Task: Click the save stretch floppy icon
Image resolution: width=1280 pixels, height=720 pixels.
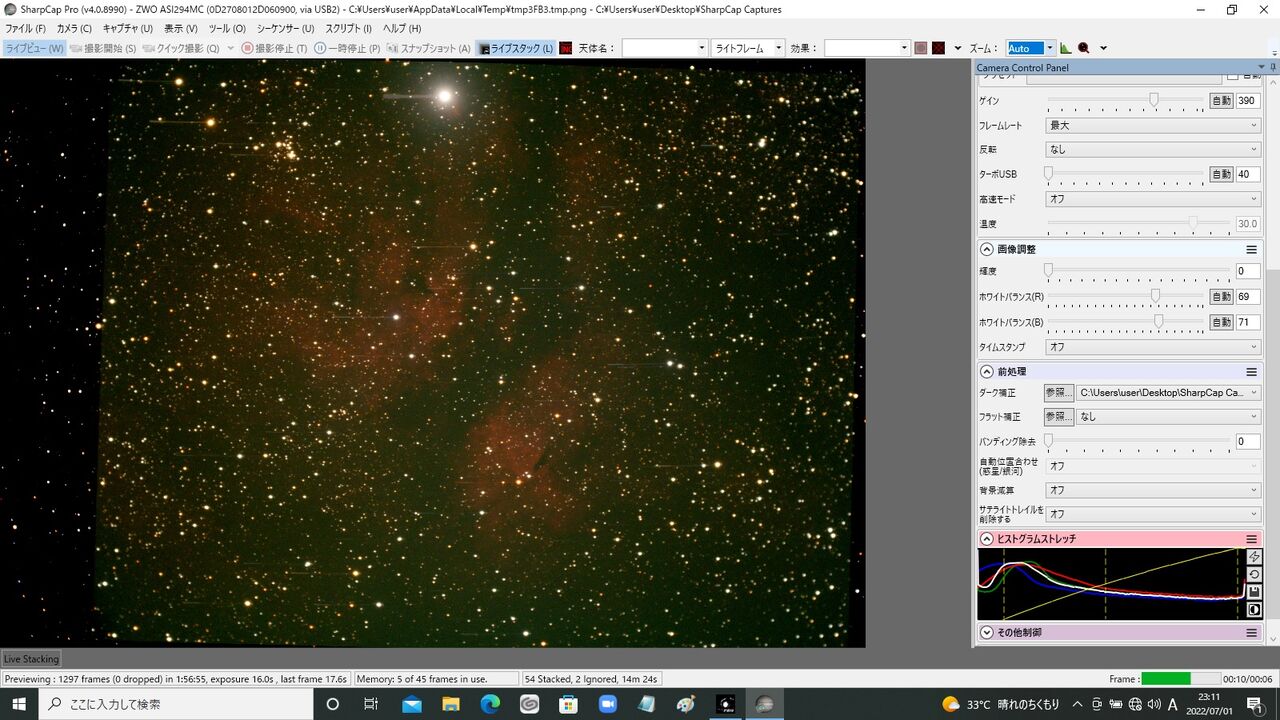Action: [1254, 592]
